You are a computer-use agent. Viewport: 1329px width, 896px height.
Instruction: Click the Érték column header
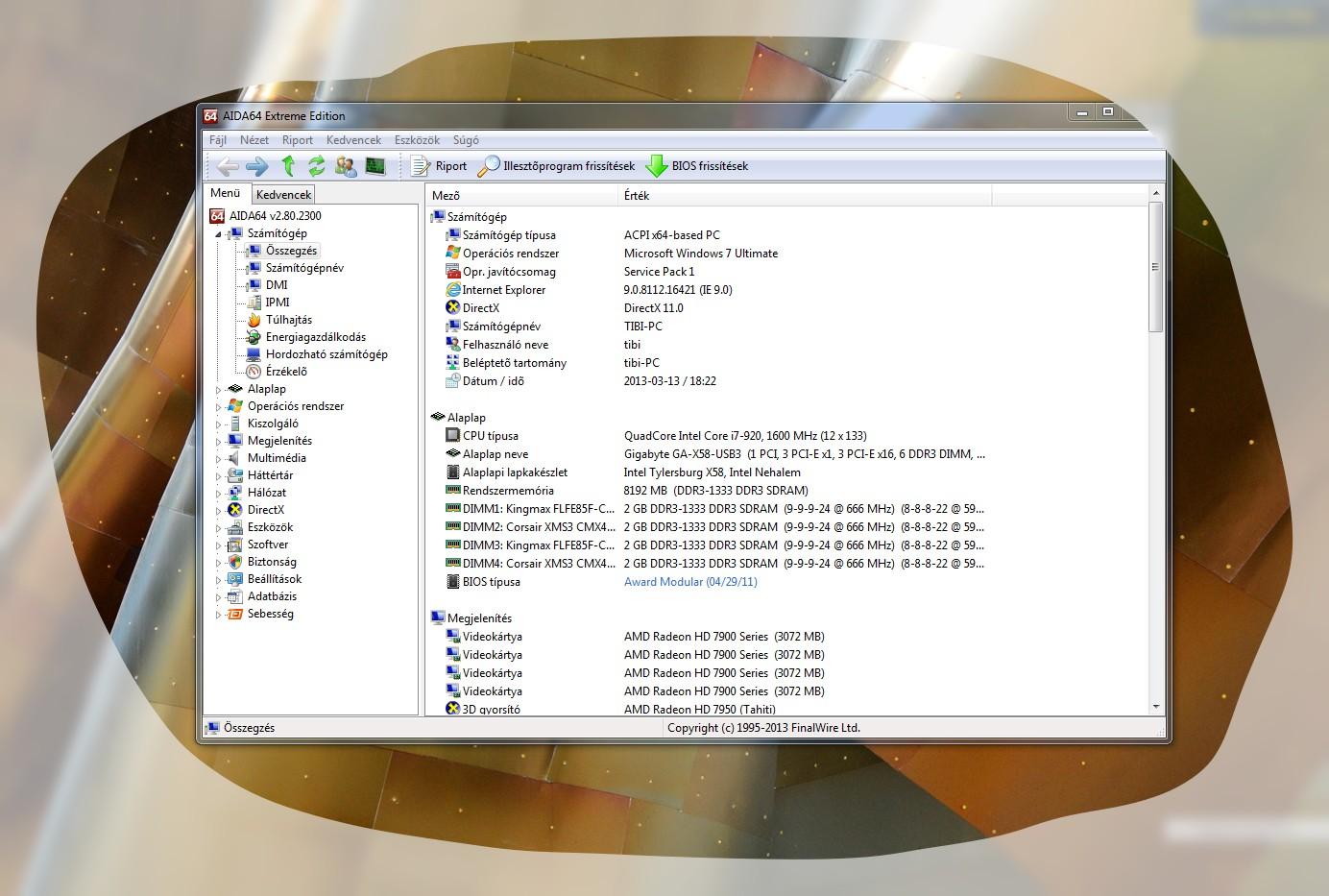click(x=806, y=196)
